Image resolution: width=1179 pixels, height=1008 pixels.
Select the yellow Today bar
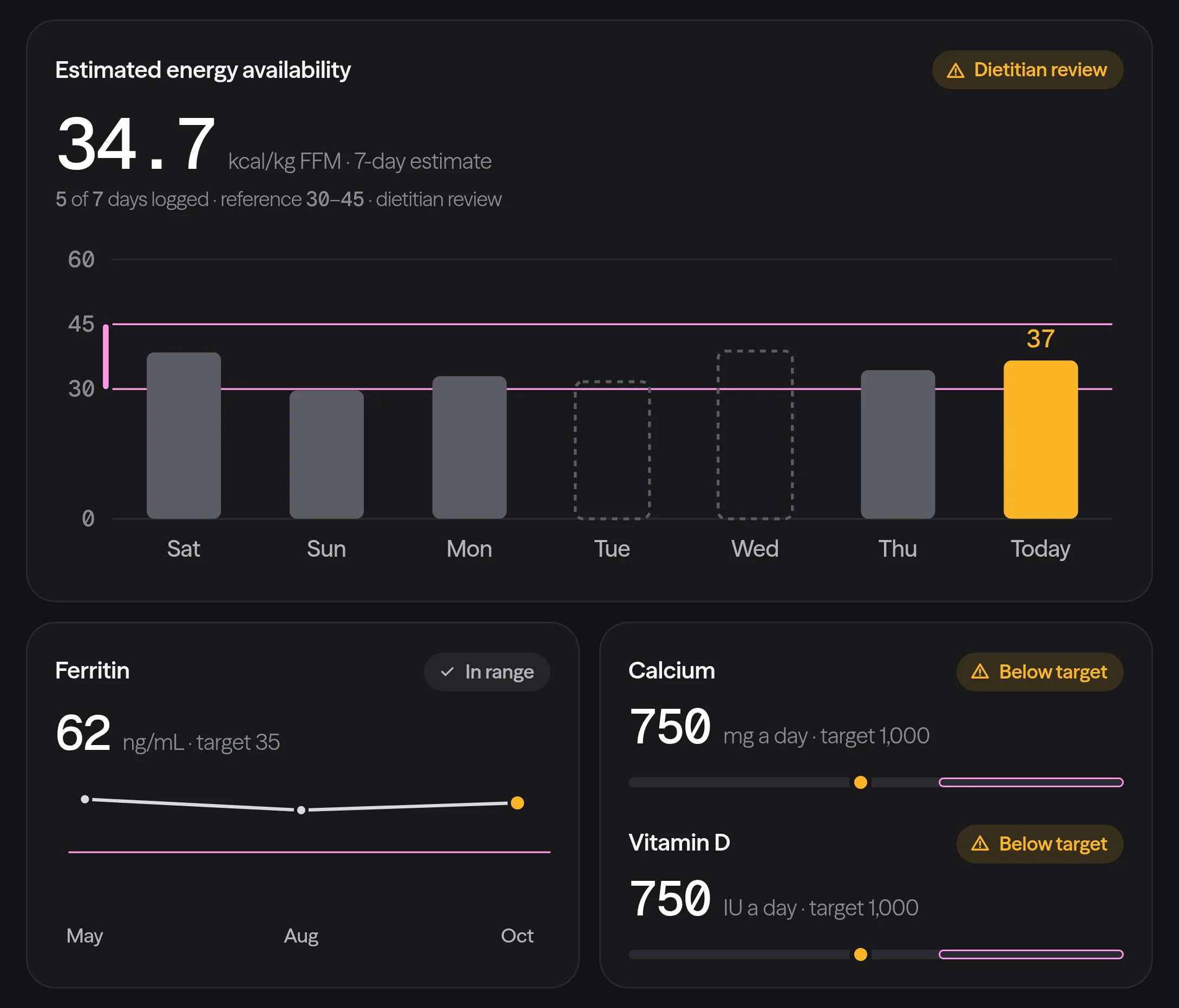(x=1041, y=439)
